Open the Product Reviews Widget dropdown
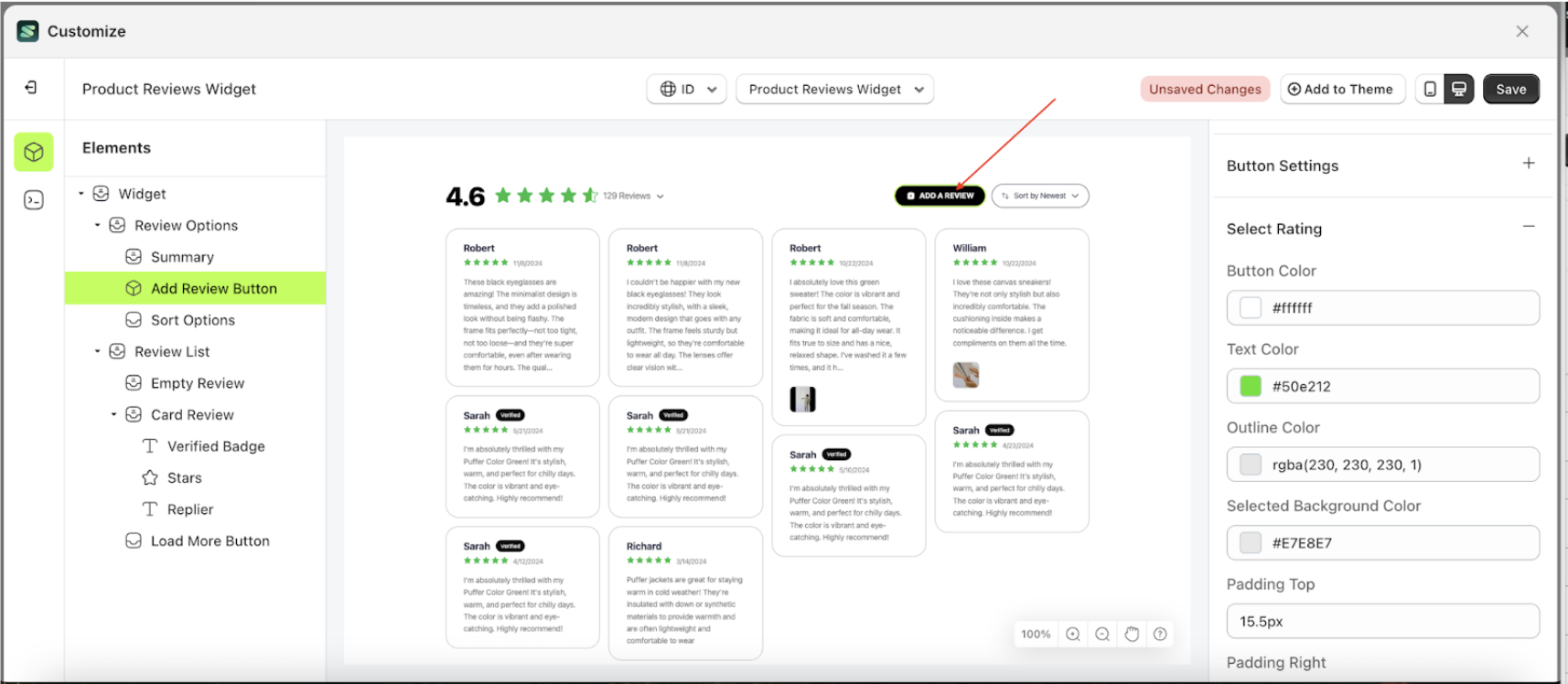 pos(835,89)
